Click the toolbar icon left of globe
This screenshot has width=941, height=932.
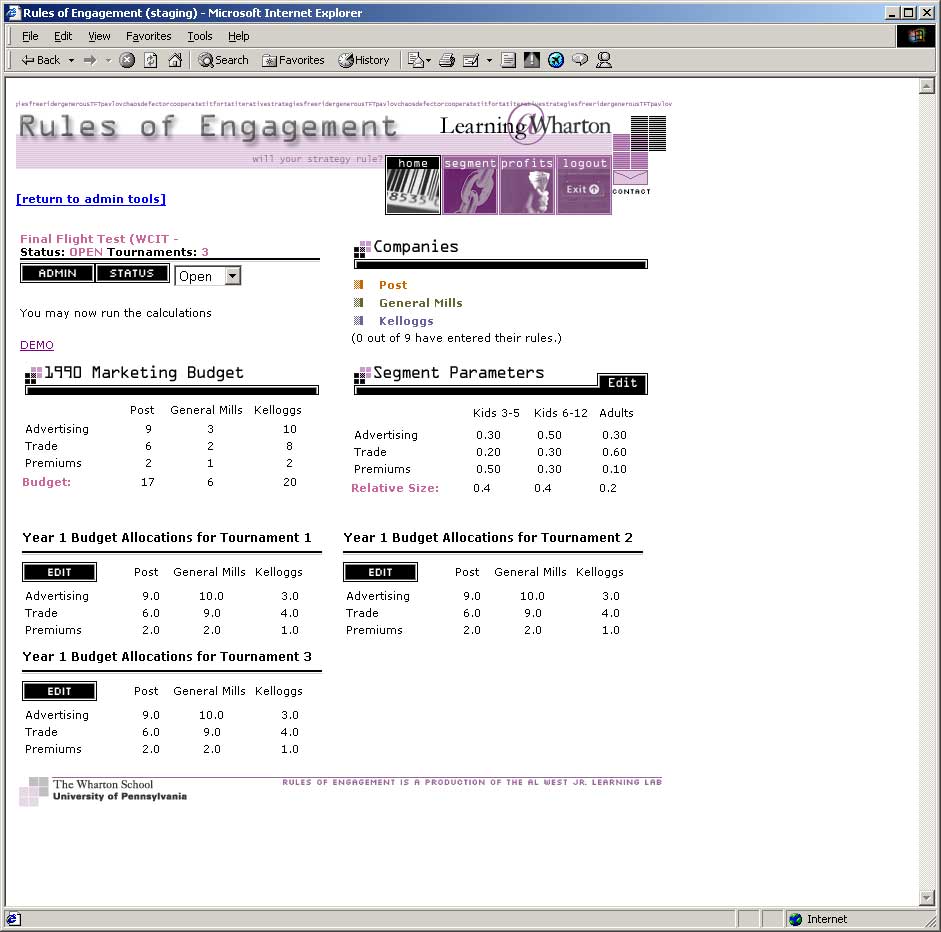[532, 60]
